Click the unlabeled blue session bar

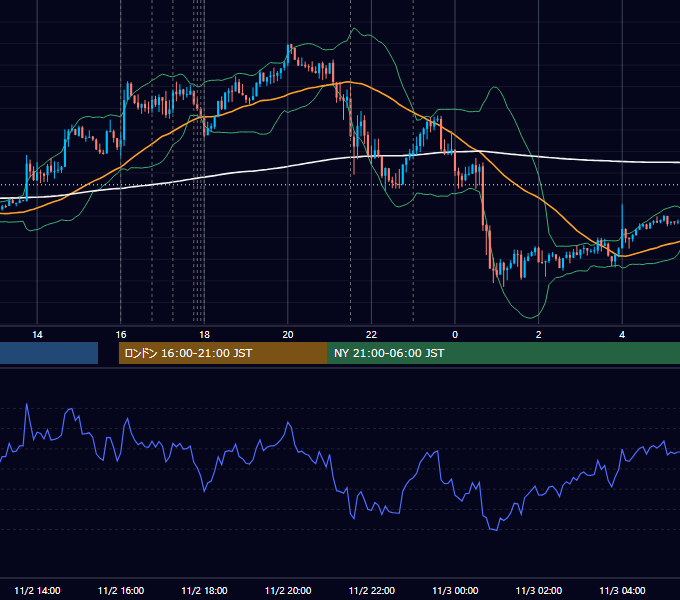point(49,353)
